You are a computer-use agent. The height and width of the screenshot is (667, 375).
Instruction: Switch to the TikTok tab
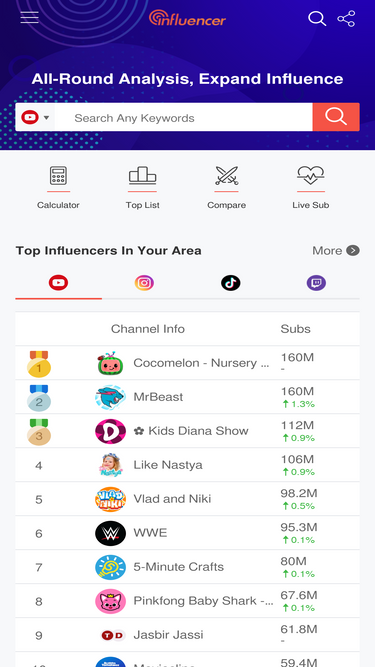pyautogui.click(x=230, y=283)
